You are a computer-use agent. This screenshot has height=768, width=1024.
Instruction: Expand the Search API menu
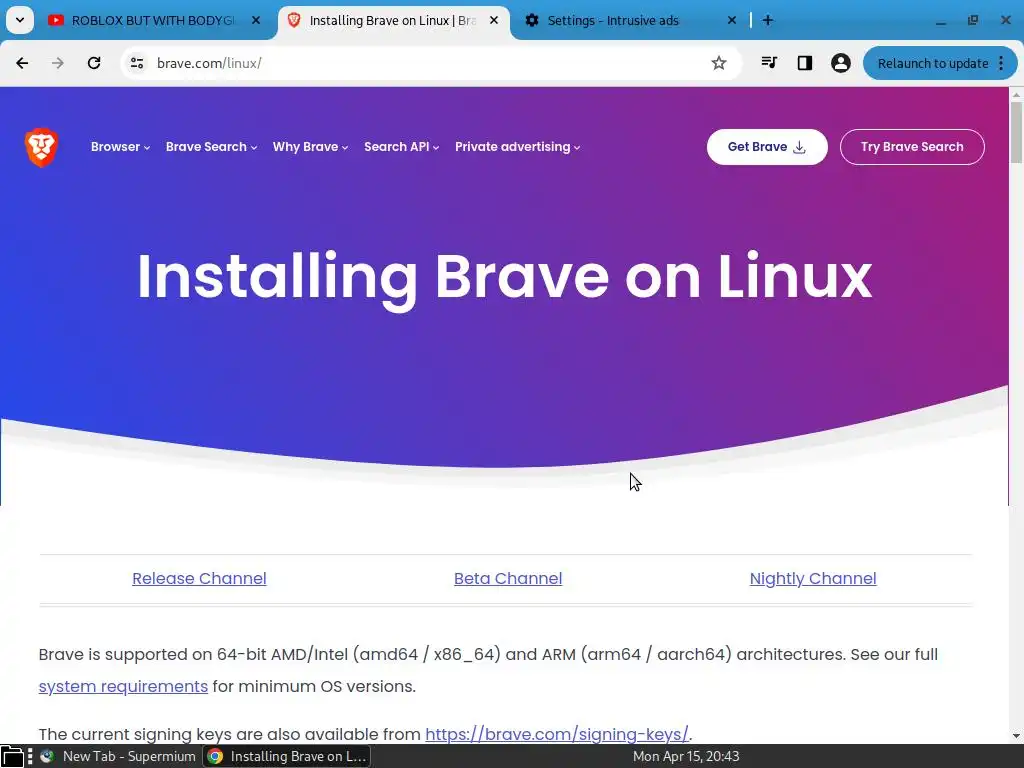pyautogui.click(x=402, y=147)
